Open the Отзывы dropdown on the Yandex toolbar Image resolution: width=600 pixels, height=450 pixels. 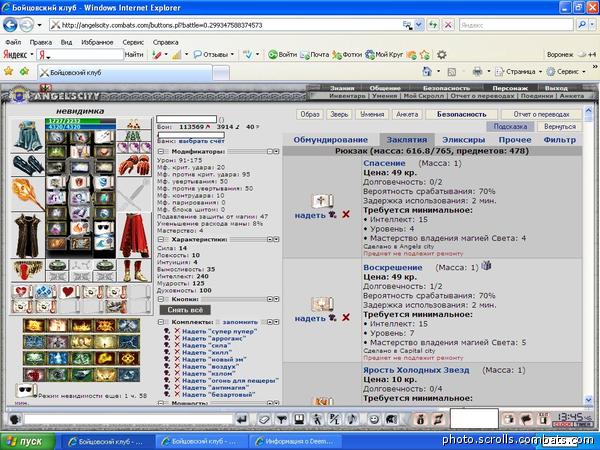[x=232, y=55]
